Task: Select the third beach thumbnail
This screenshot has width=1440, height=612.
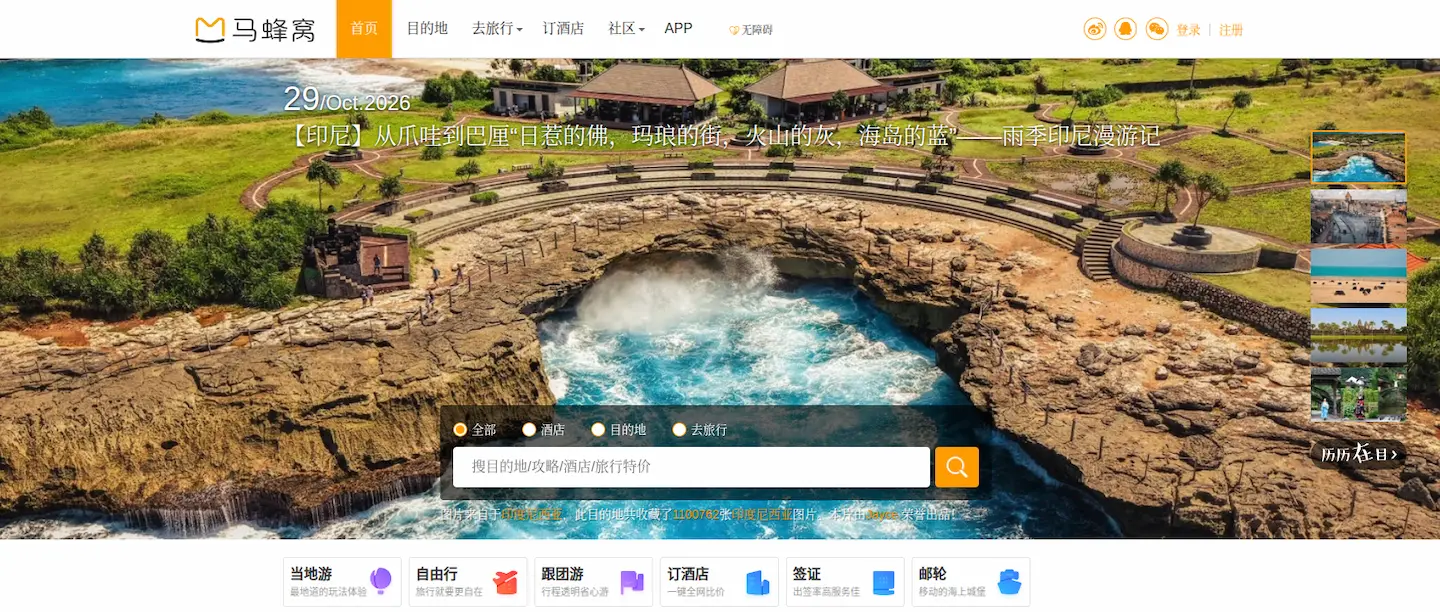Action: pyautogui.click(x=1359, y=276)
